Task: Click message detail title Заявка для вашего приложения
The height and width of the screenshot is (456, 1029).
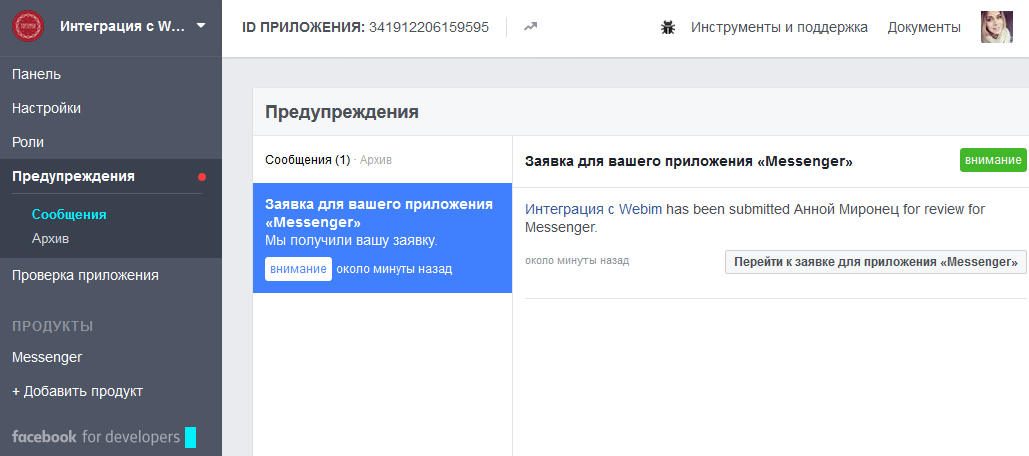Action: 689,161
